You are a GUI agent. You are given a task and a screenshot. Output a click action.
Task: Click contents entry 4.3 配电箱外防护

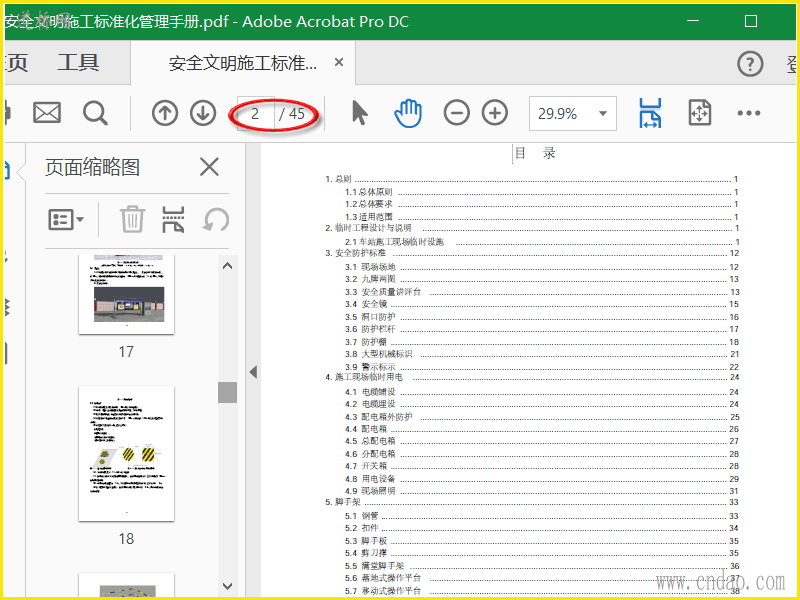pos(541,417)
